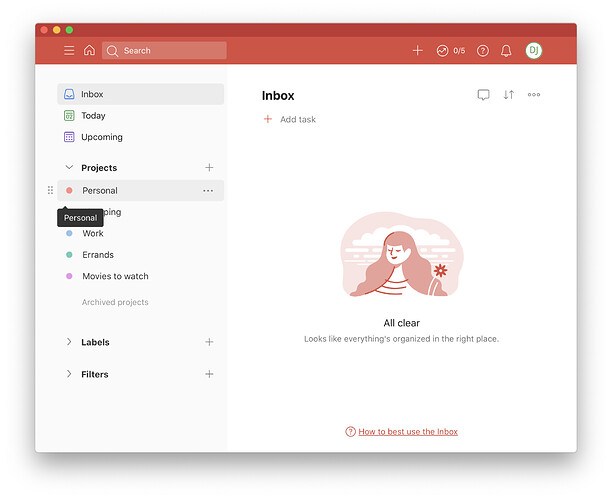The image size is (612, 499).
Task: Add a new project with plus
Action: click(209, 168)
